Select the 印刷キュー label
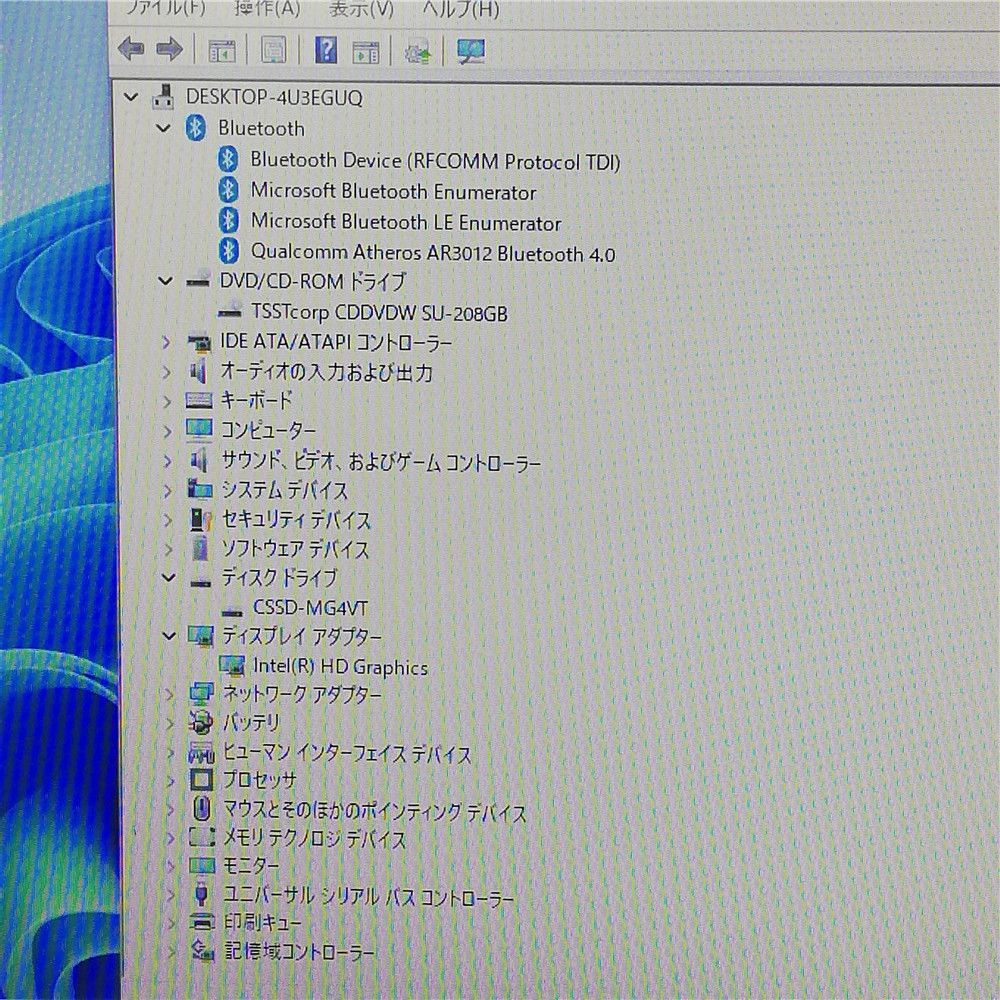 [263, 923]
